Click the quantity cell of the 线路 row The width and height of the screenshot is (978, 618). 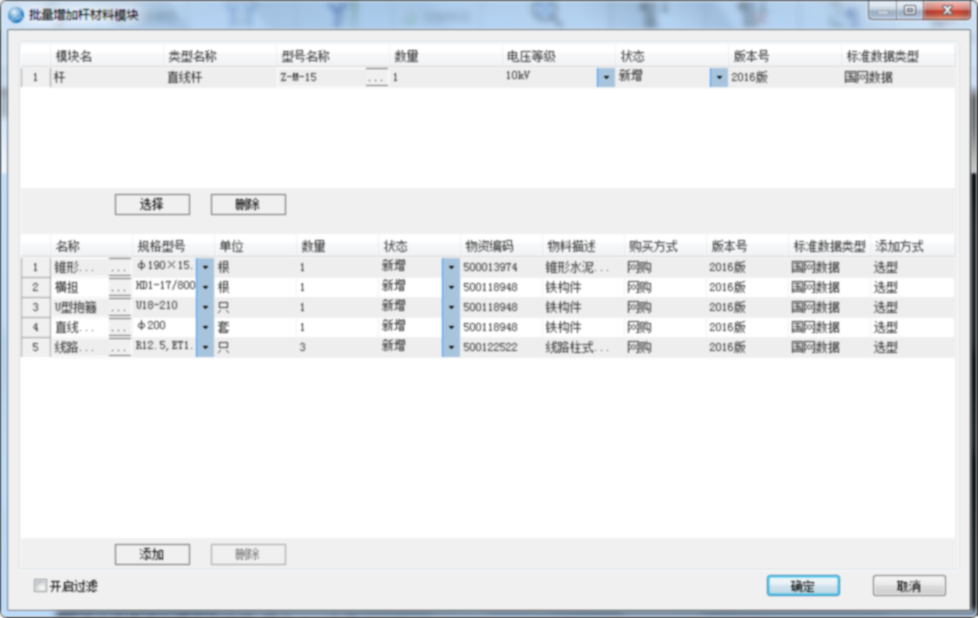tap(335, 347)
